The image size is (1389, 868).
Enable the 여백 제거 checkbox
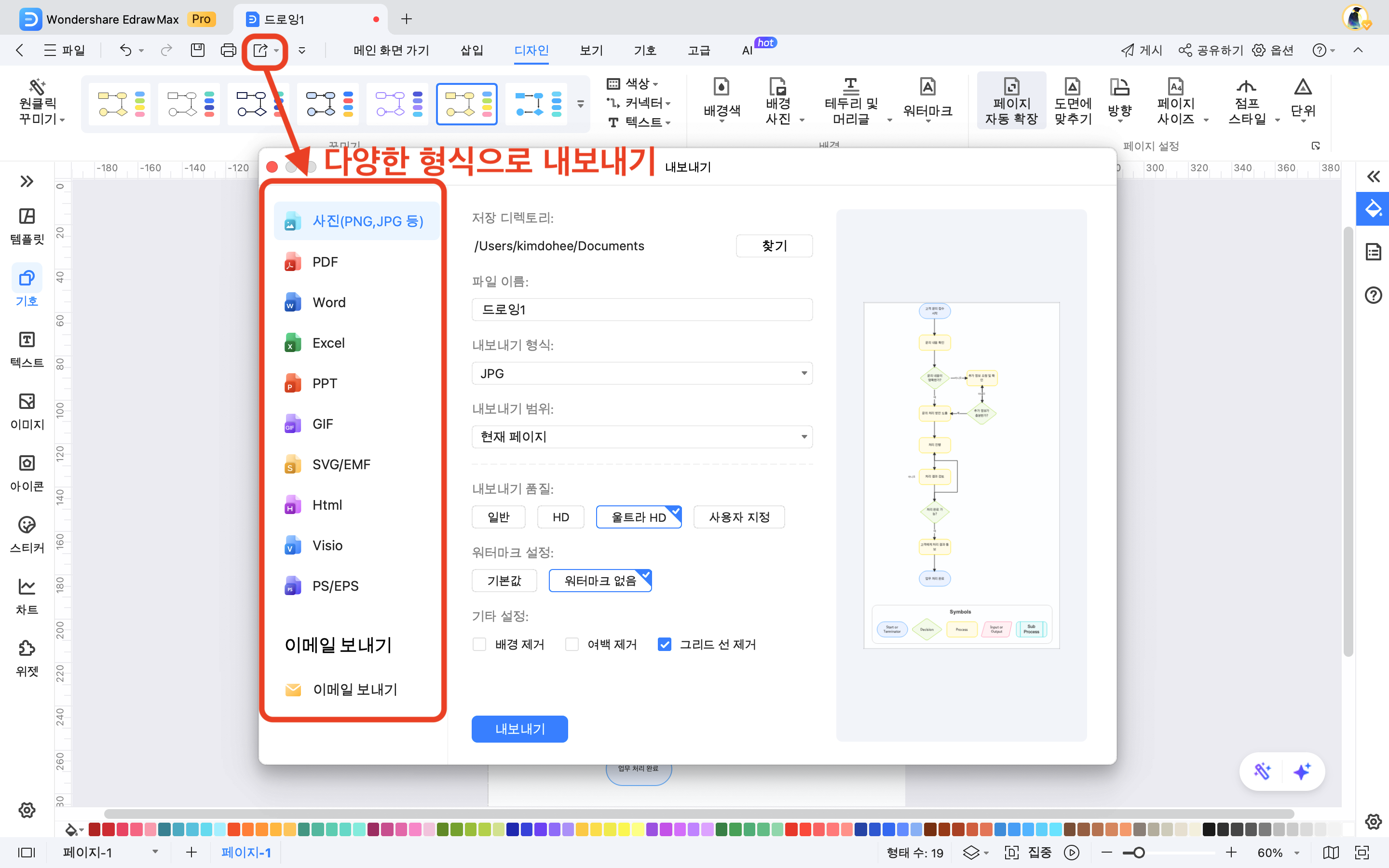[x=572, y=644]
